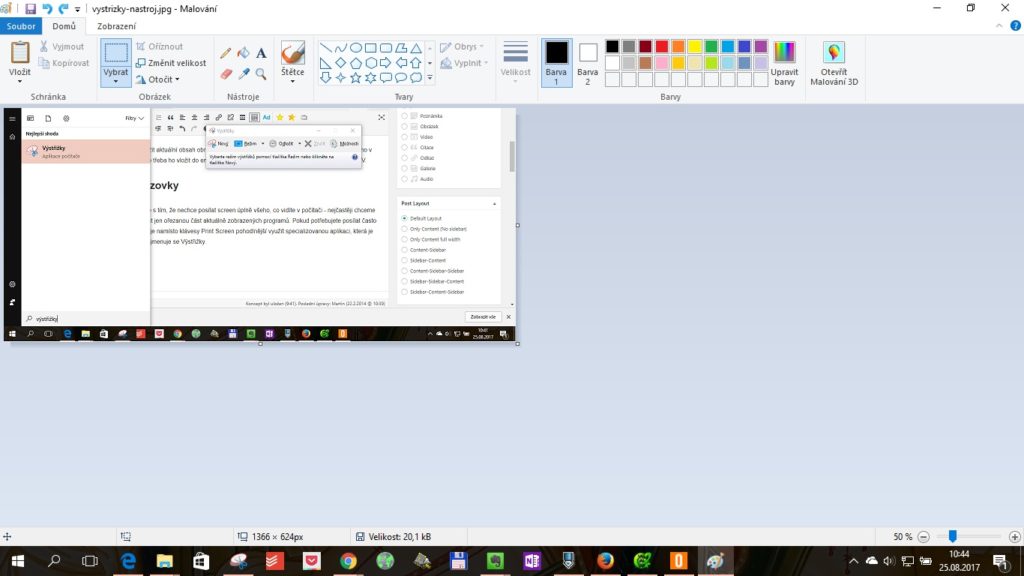Open the Vybrat selection options dropdown
The width and height of the screenshot is (1024, 576).
[116, 82]
